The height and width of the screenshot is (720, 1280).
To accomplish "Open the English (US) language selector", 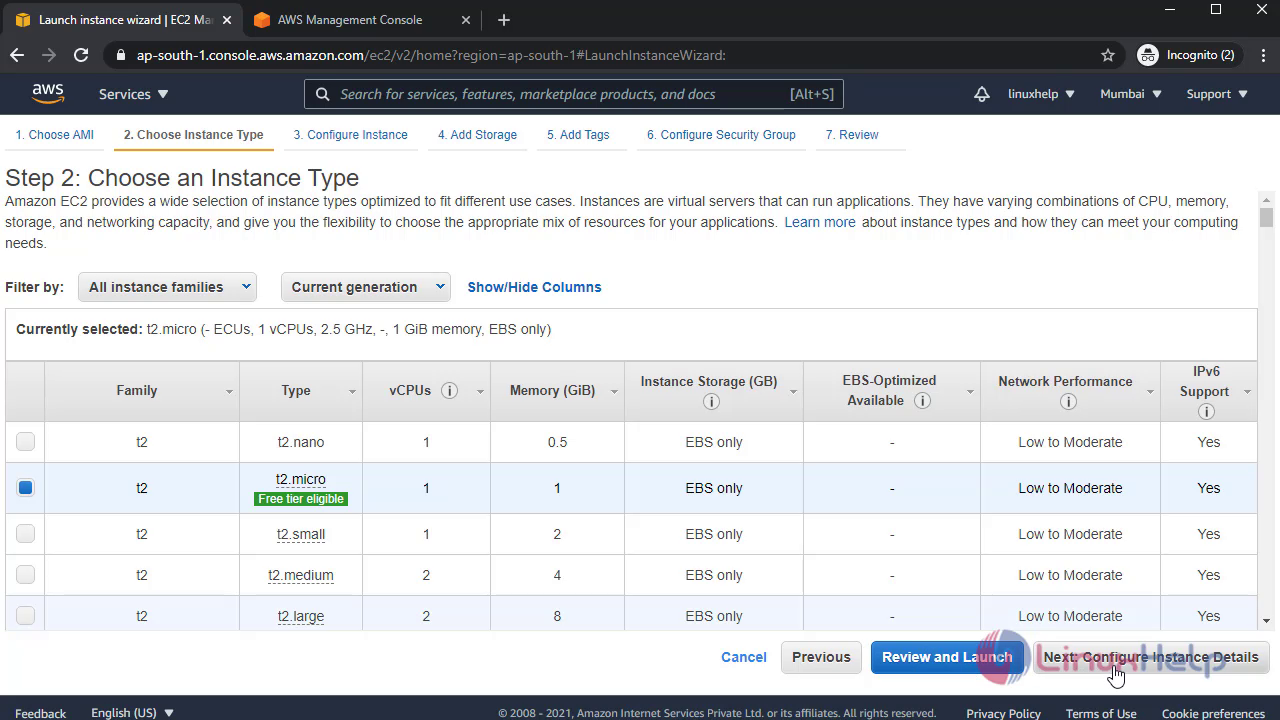I will (x=132, y=713).
